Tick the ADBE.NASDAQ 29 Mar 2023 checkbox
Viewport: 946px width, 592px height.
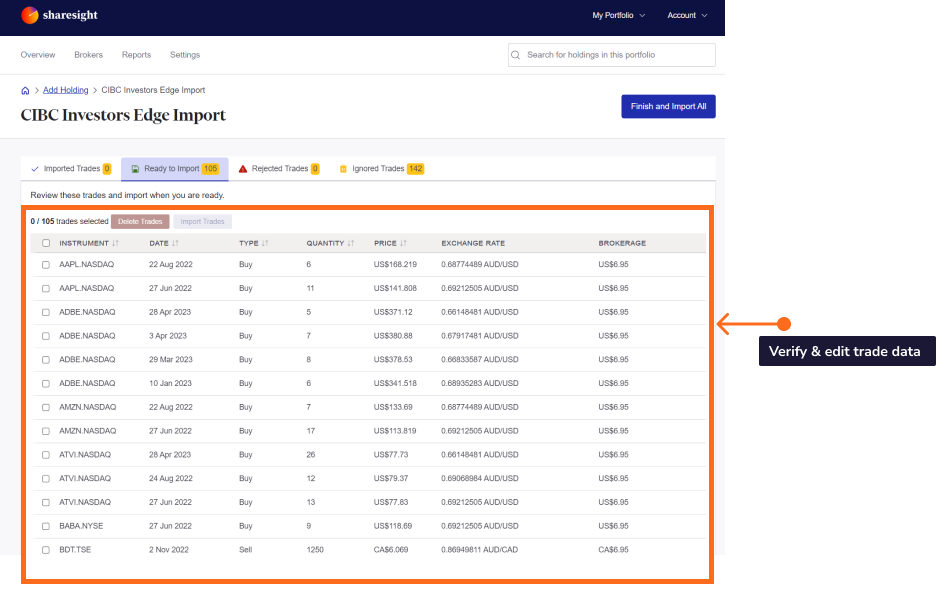tap(46, 360)
